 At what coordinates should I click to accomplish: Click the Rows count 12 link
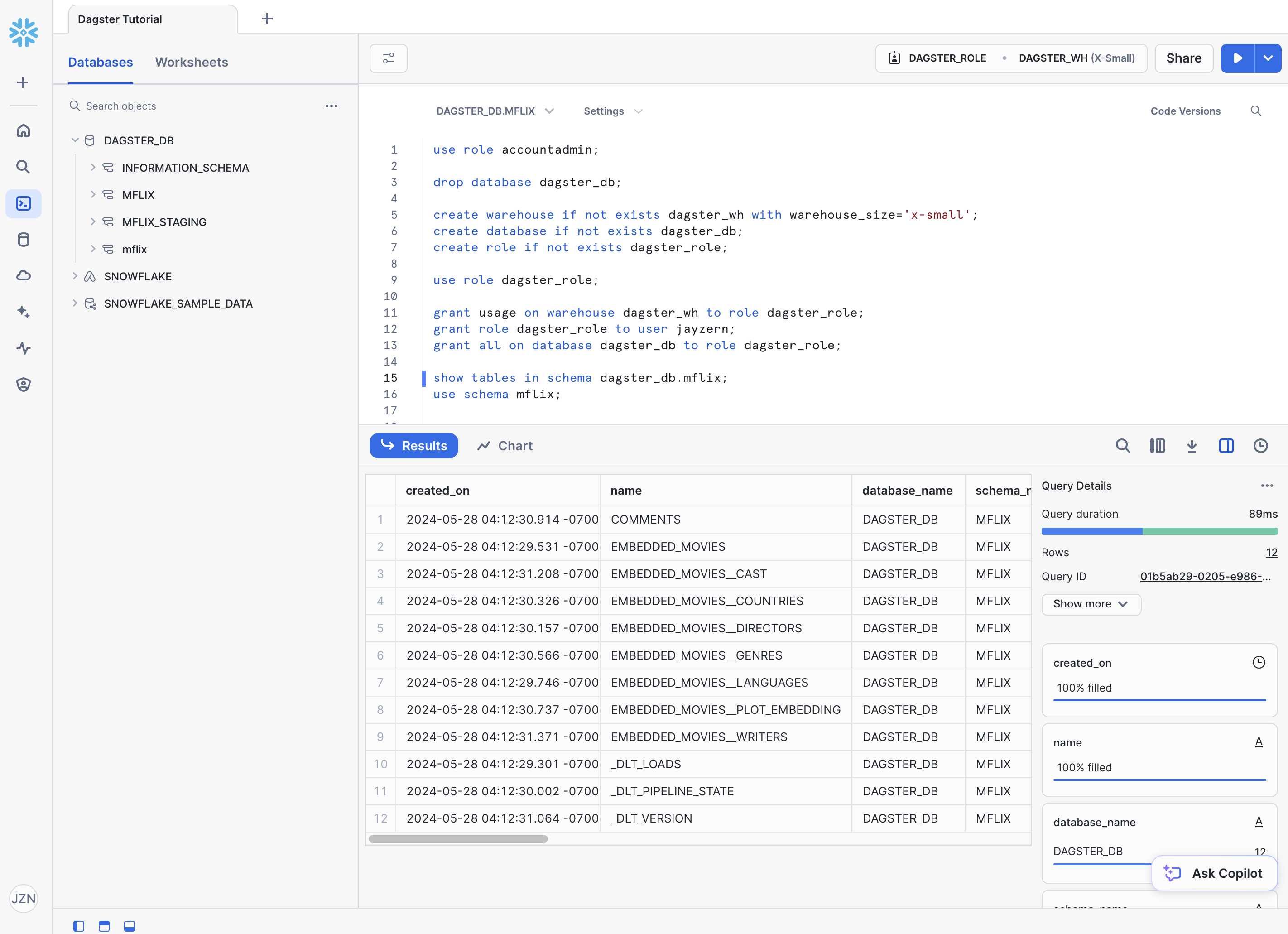pyautogui.click(x=1272, y=553)
